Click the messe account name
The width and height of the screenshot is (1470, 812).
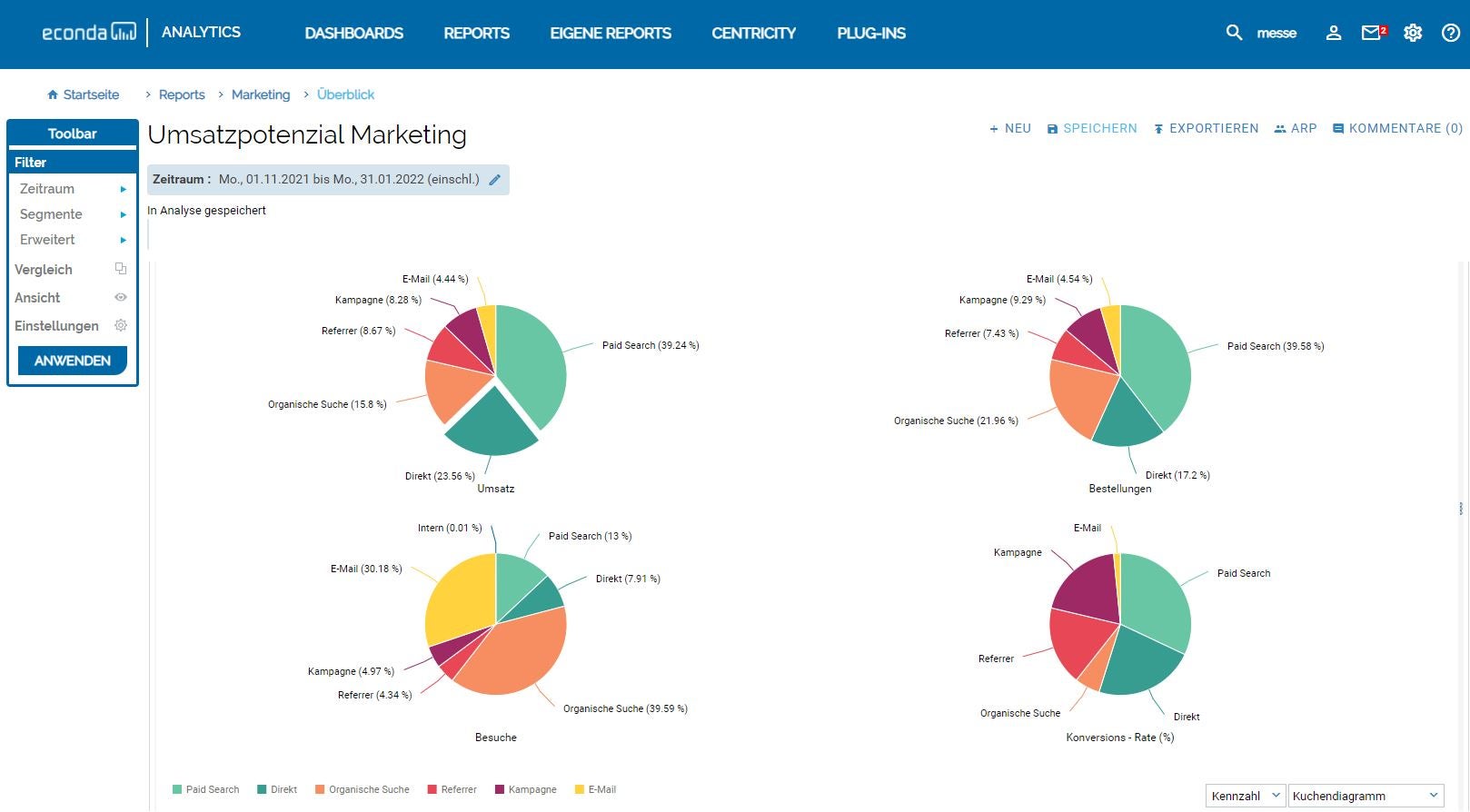point(1276,33)
